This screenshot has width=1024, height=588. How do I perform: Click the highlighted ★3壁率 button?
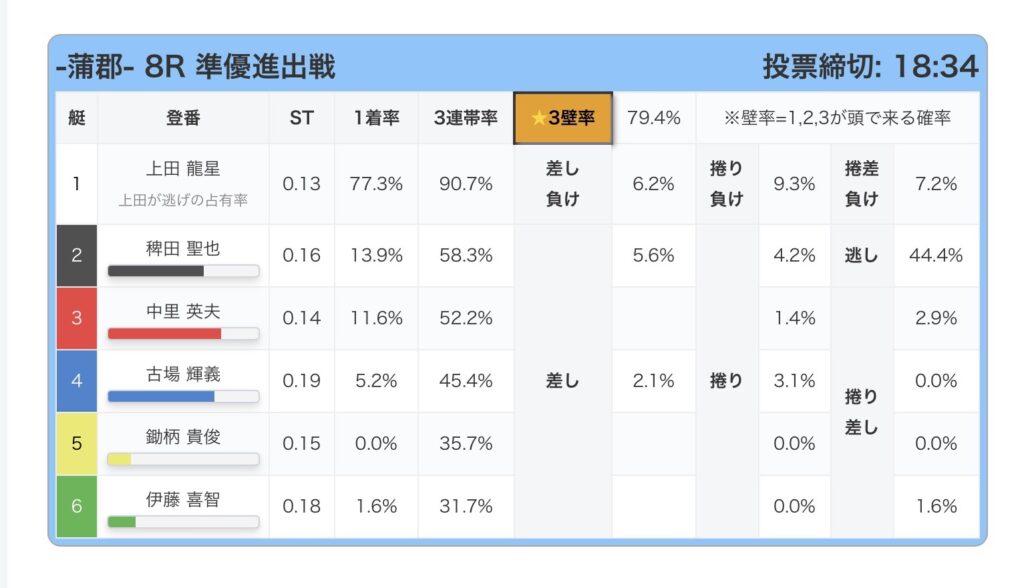563,118
